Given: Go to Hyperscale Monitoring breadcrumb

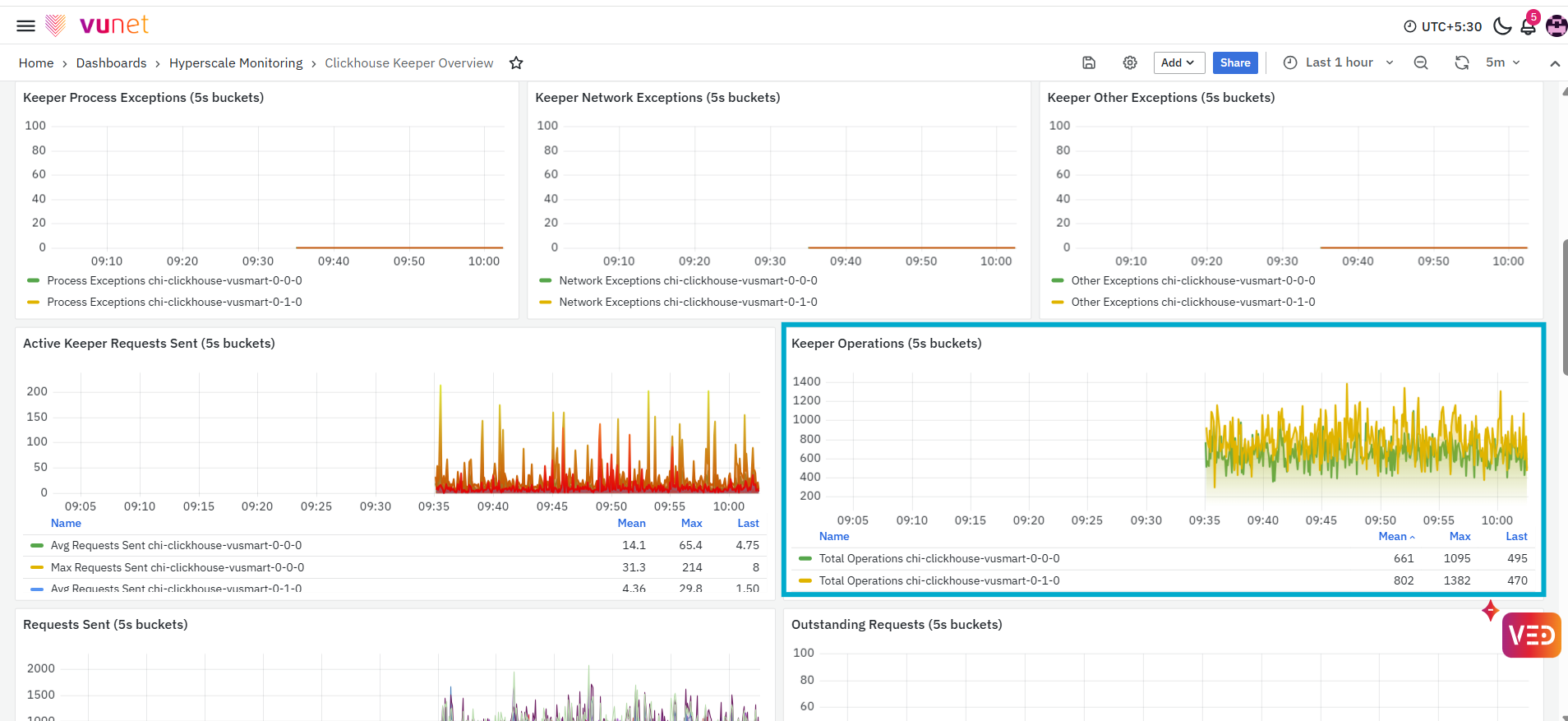Looking at the screenshot, I should [236, 63].
